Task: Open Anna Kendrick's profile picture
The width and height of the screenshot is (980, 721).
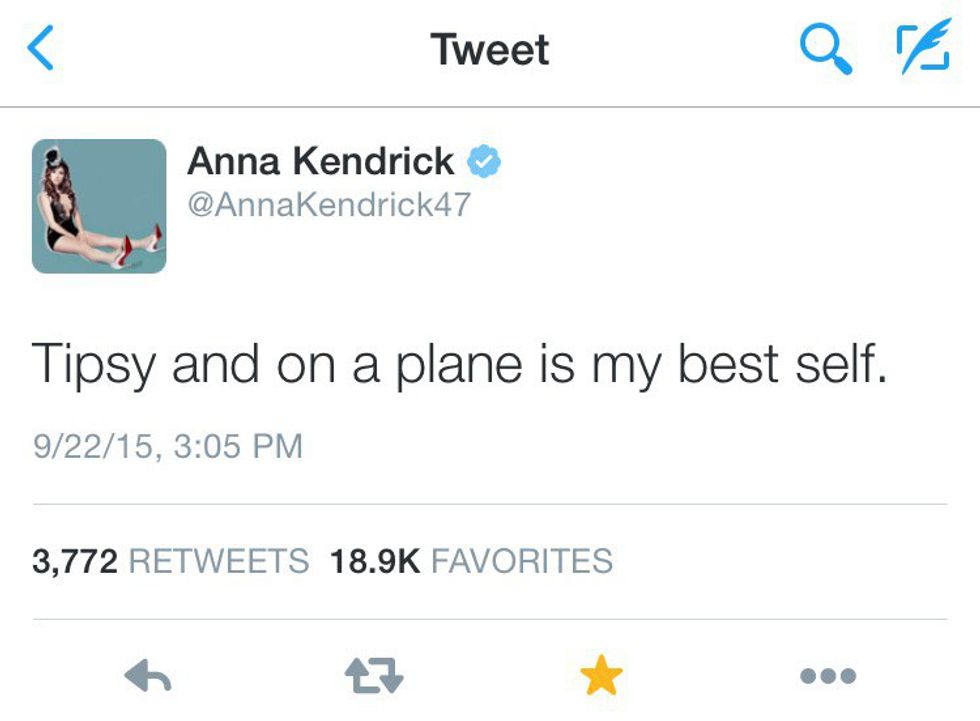Action: point(99,206)
